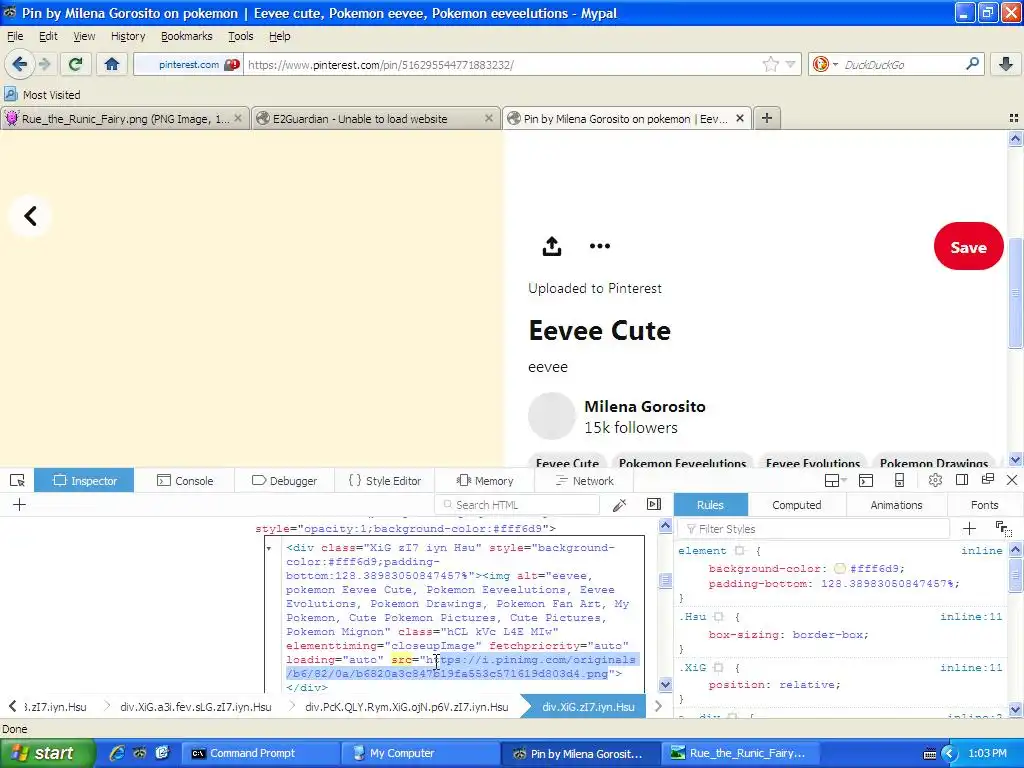Click the Pinterest back chevron
The height and width of the screenshot is (768, 1024).
pyautogui.click(x=30, y=216)
